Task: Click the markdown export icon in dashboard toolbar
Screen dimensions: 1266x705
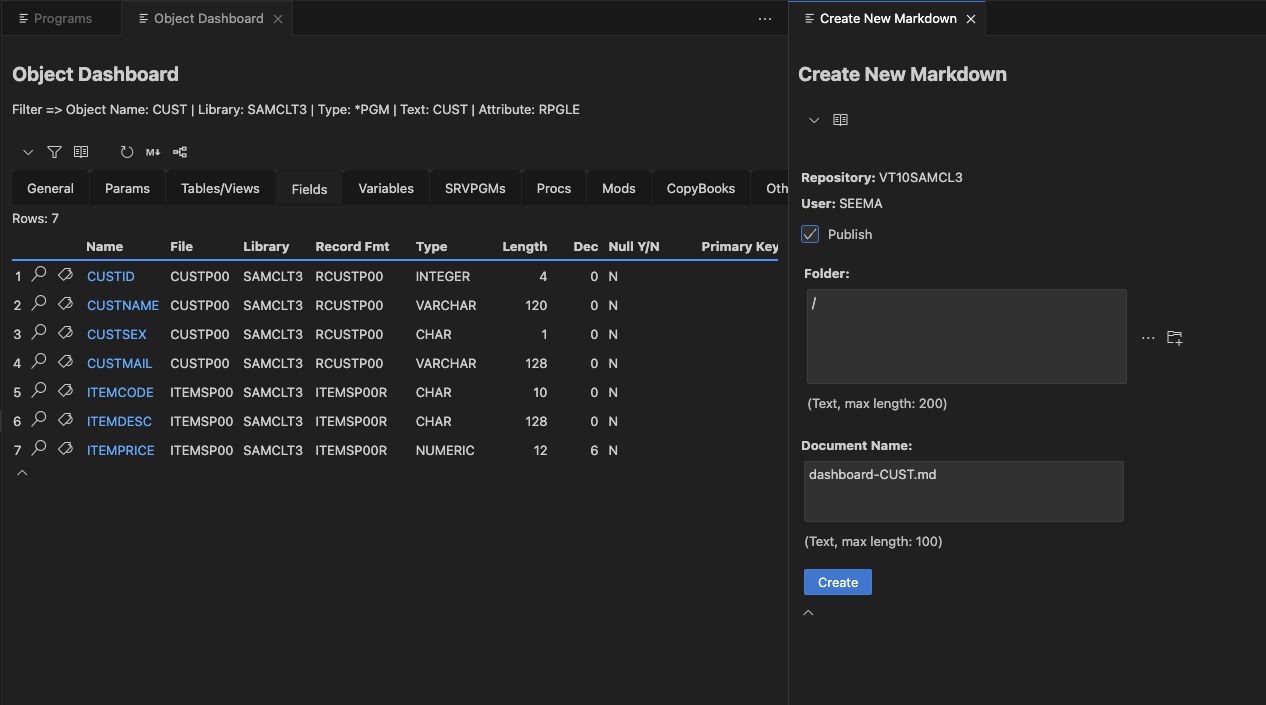Action: coord(153,152)
